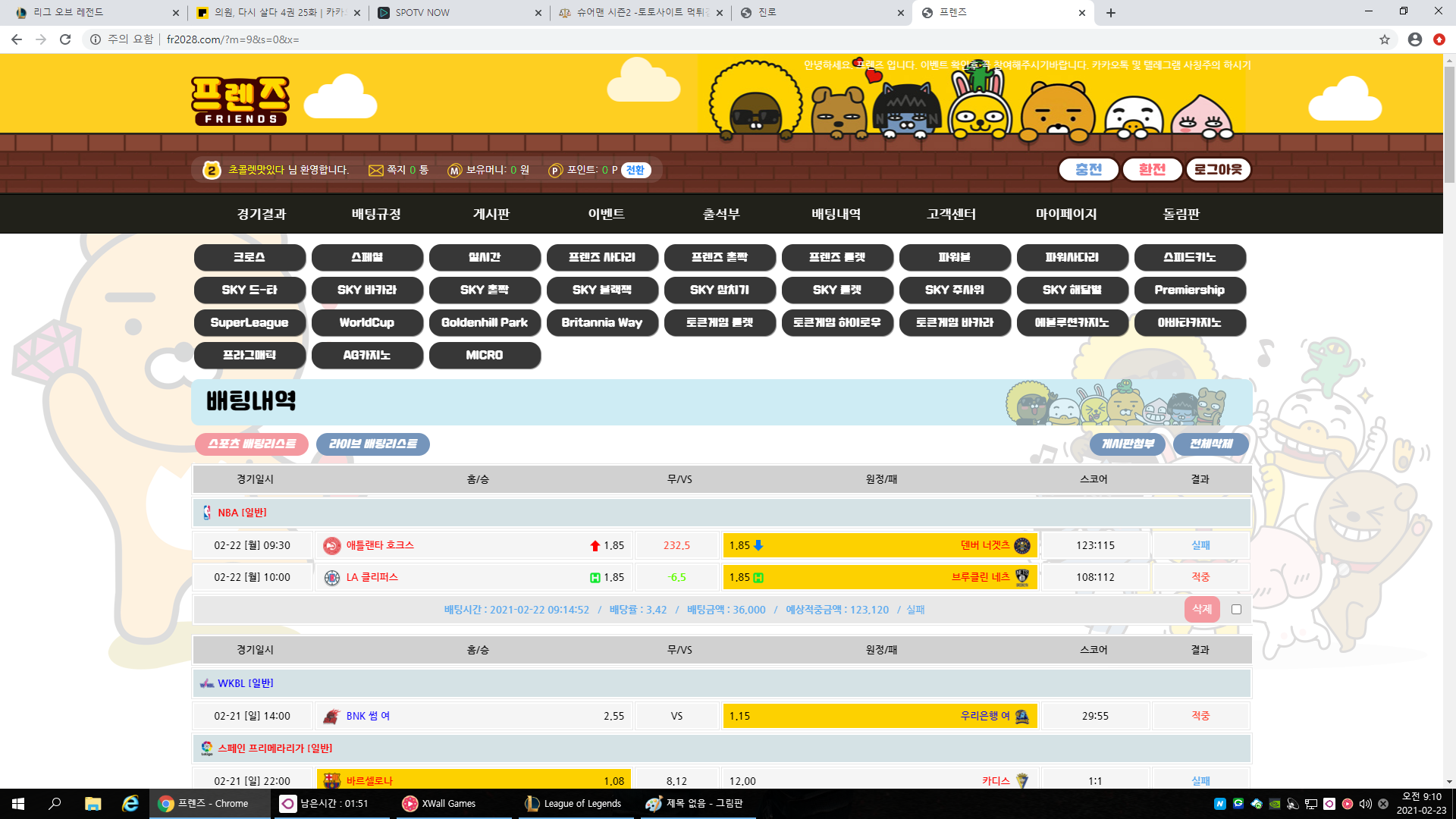Open Internet Explorer from the taskbar

(130, 804)
